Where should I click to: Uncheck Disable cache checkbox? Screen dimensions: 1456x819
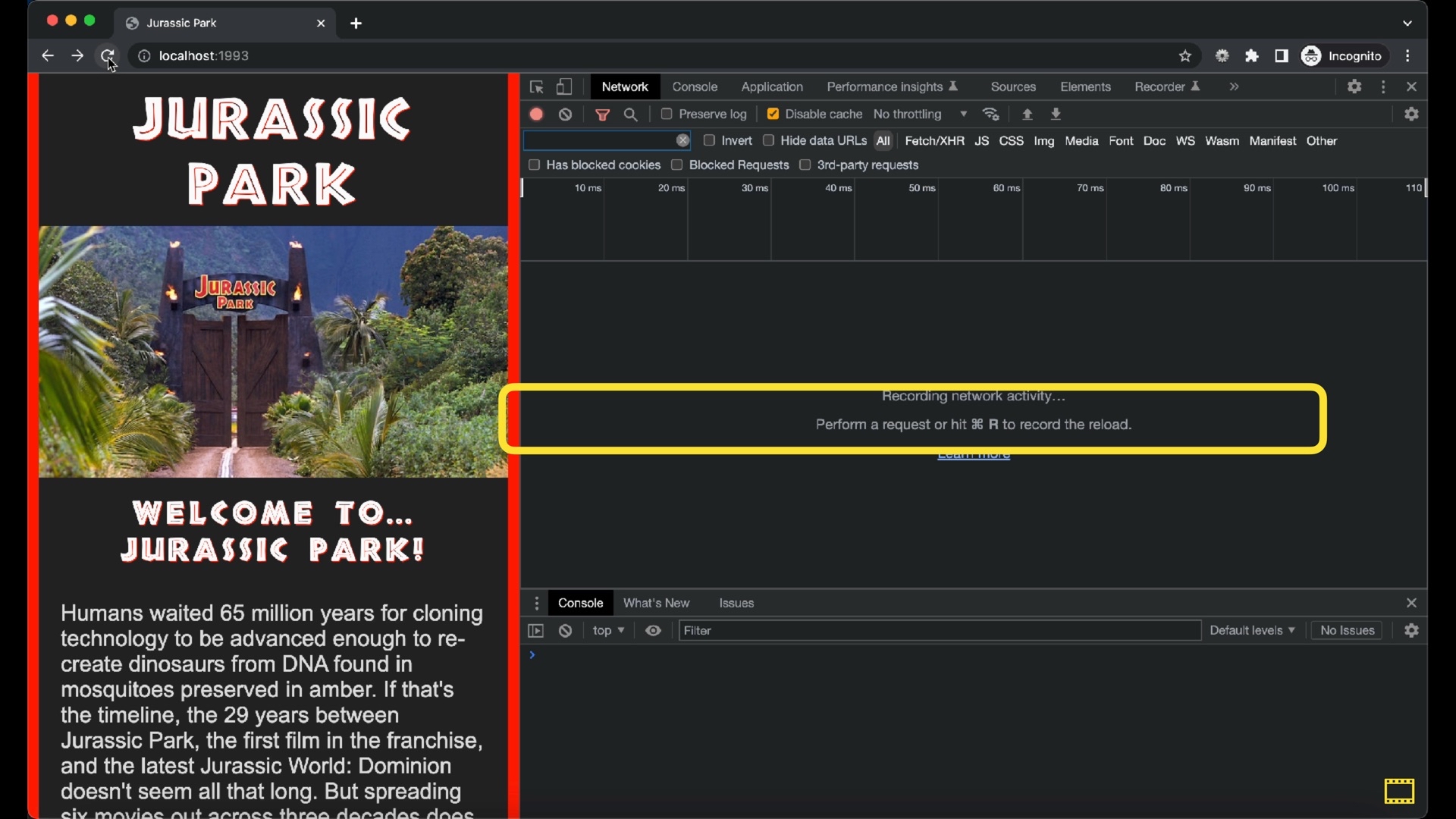[x=773, y=114]
